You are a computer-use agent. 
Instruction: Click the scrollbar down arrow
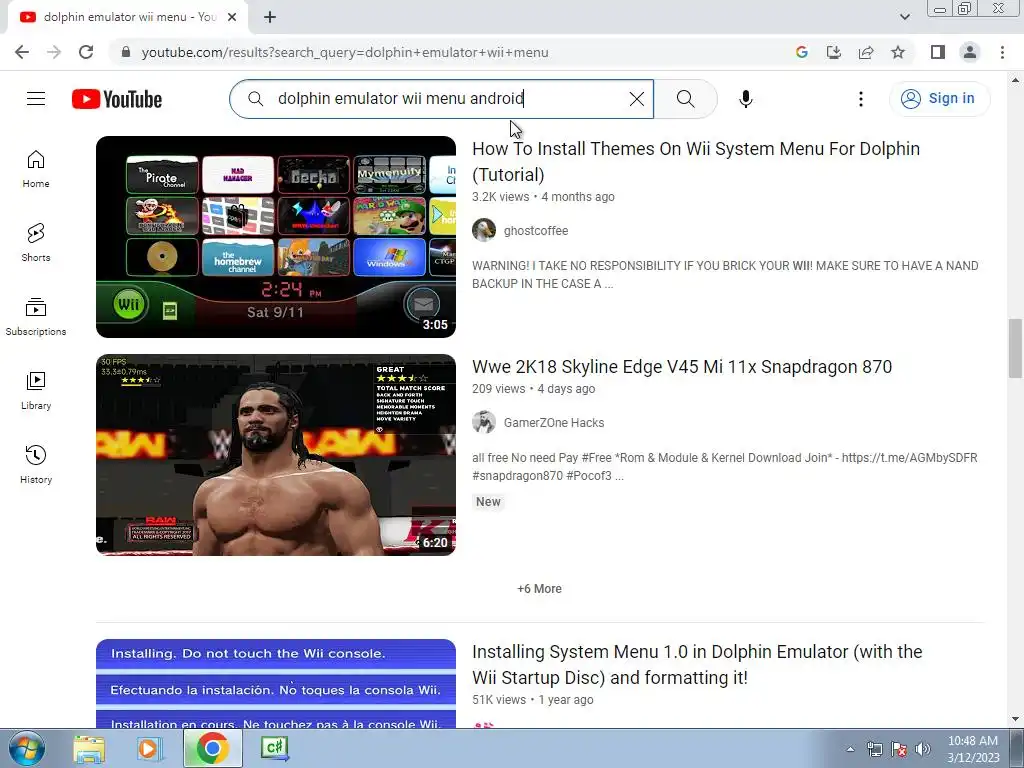pyautogui.click(x=1015, y=720)
